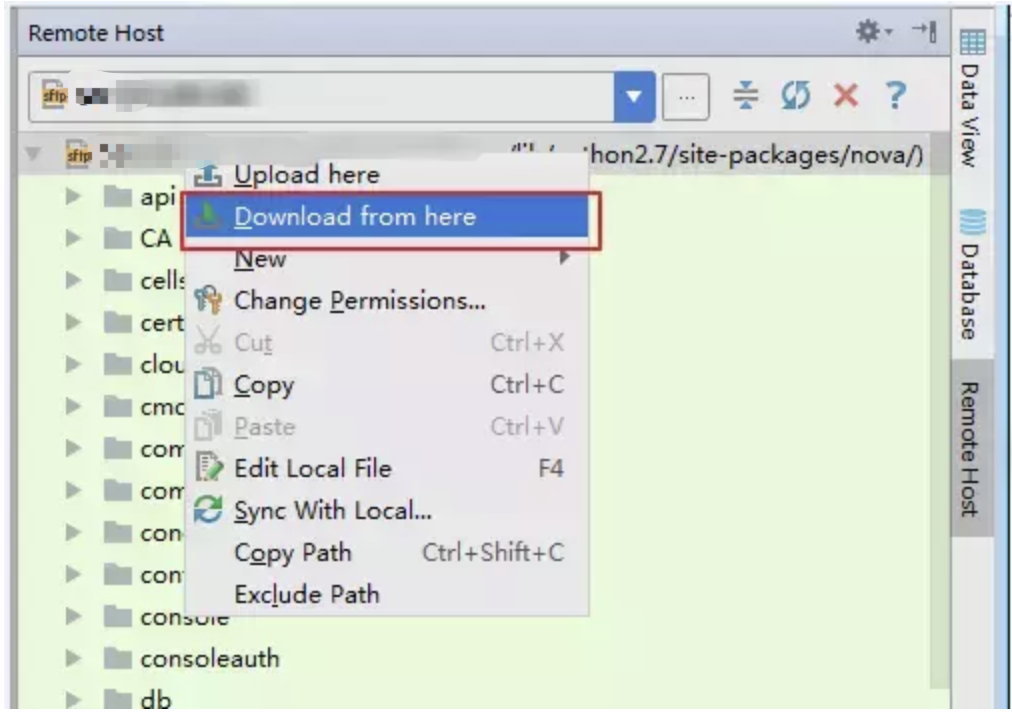Select the db folder in tree

[156, 699]
